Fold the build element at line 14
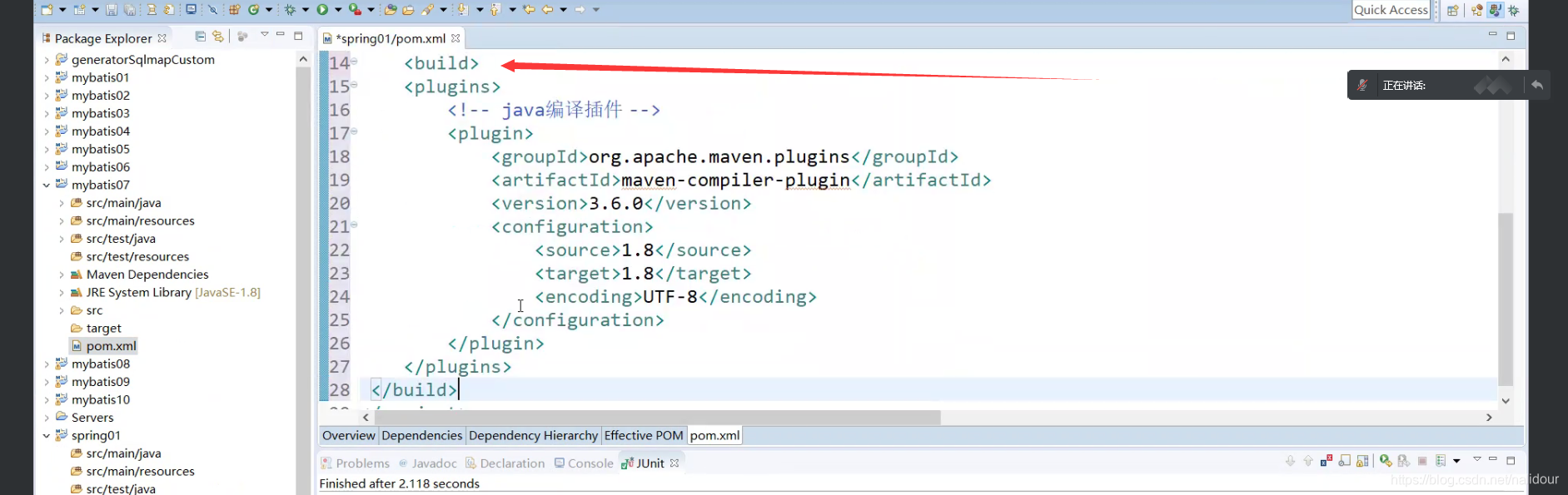 (x=354, y=61)
